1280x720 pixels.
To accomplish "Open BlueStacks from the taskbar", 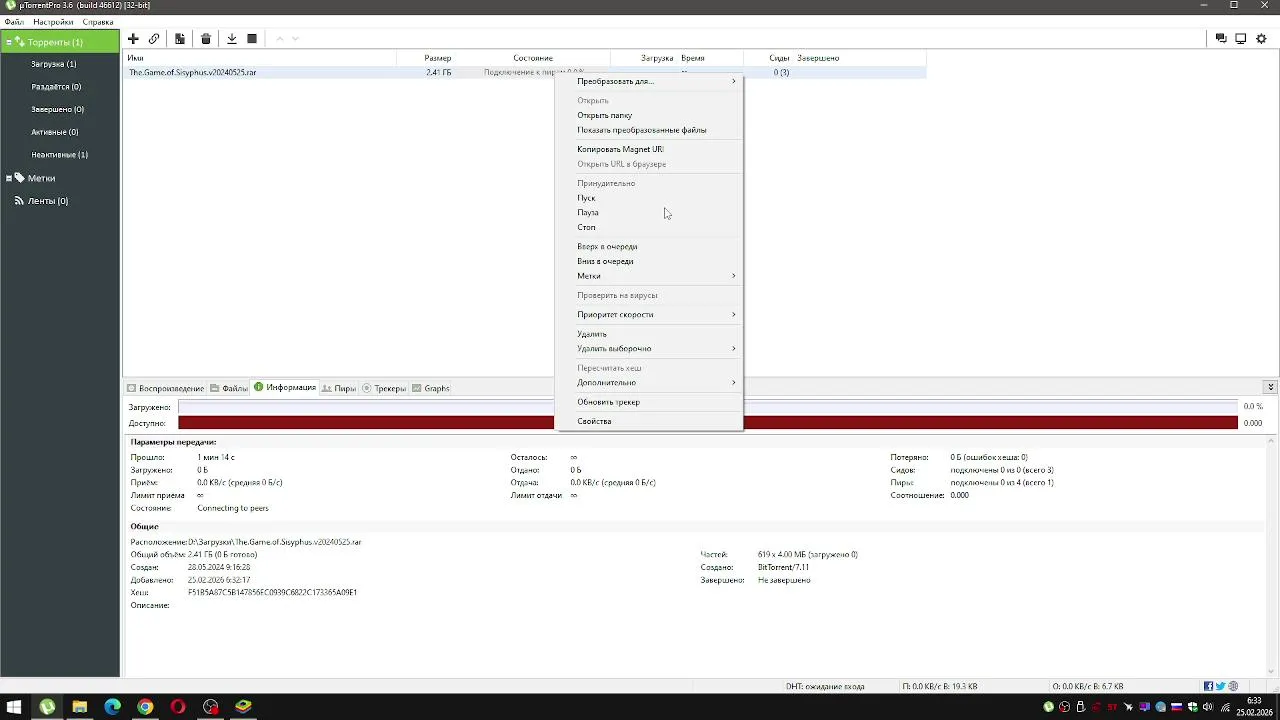I will [244, 707].
